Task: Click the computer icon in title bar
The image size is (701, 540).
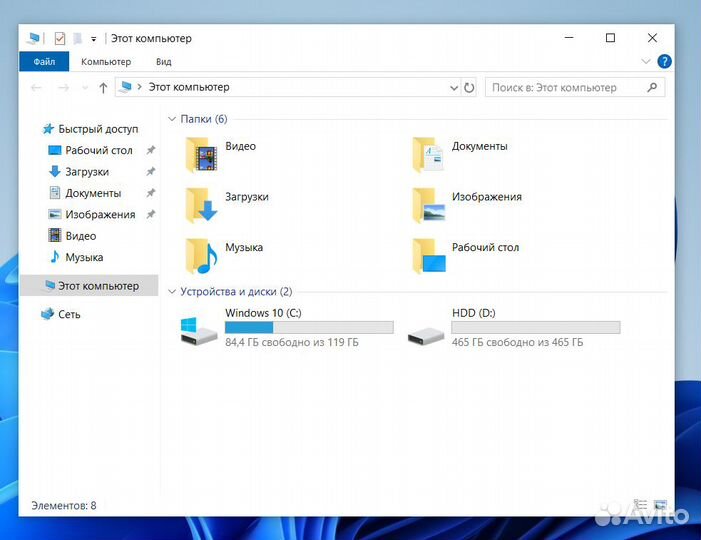Action: (x=33, y=38)
